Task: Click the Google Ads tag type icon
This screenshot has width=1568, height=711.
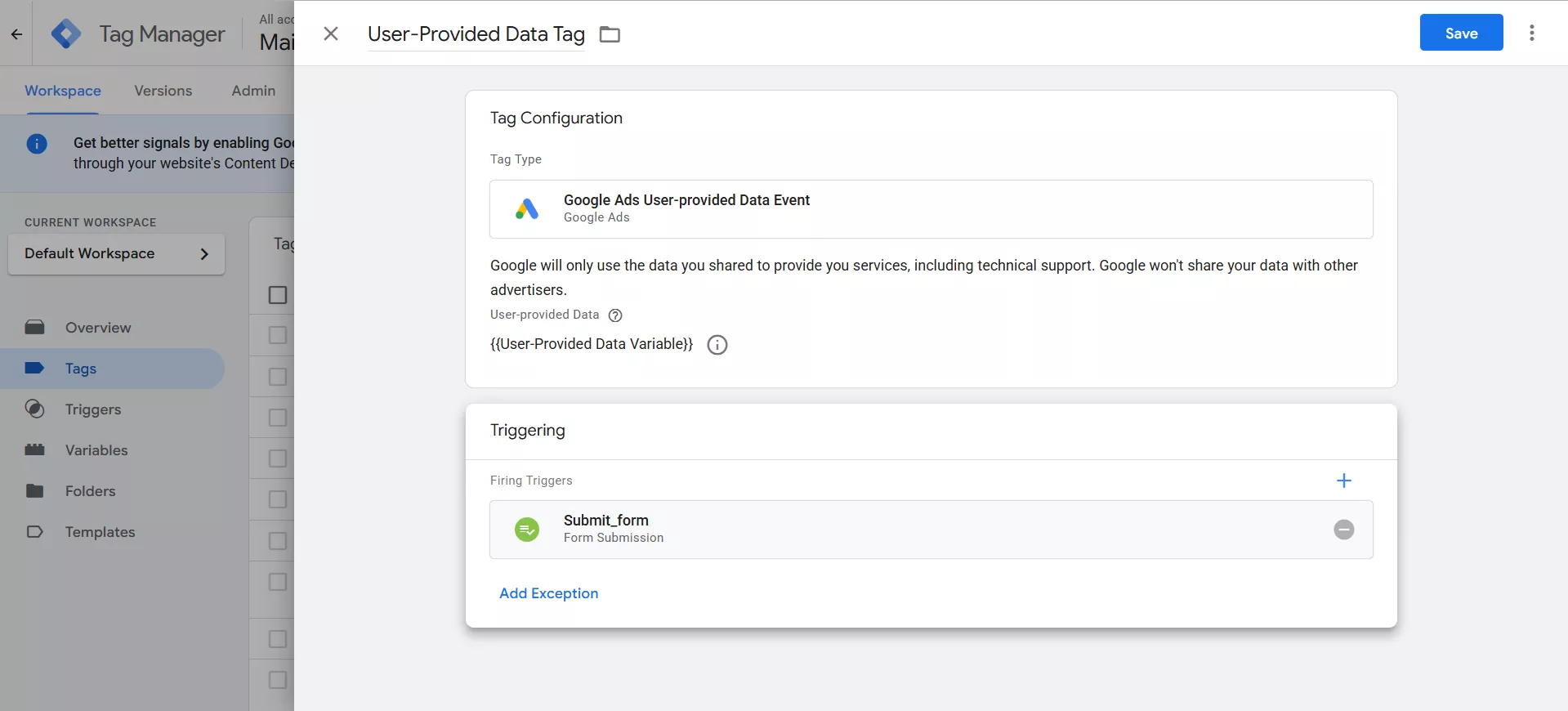Action: (x=527, y=209)
